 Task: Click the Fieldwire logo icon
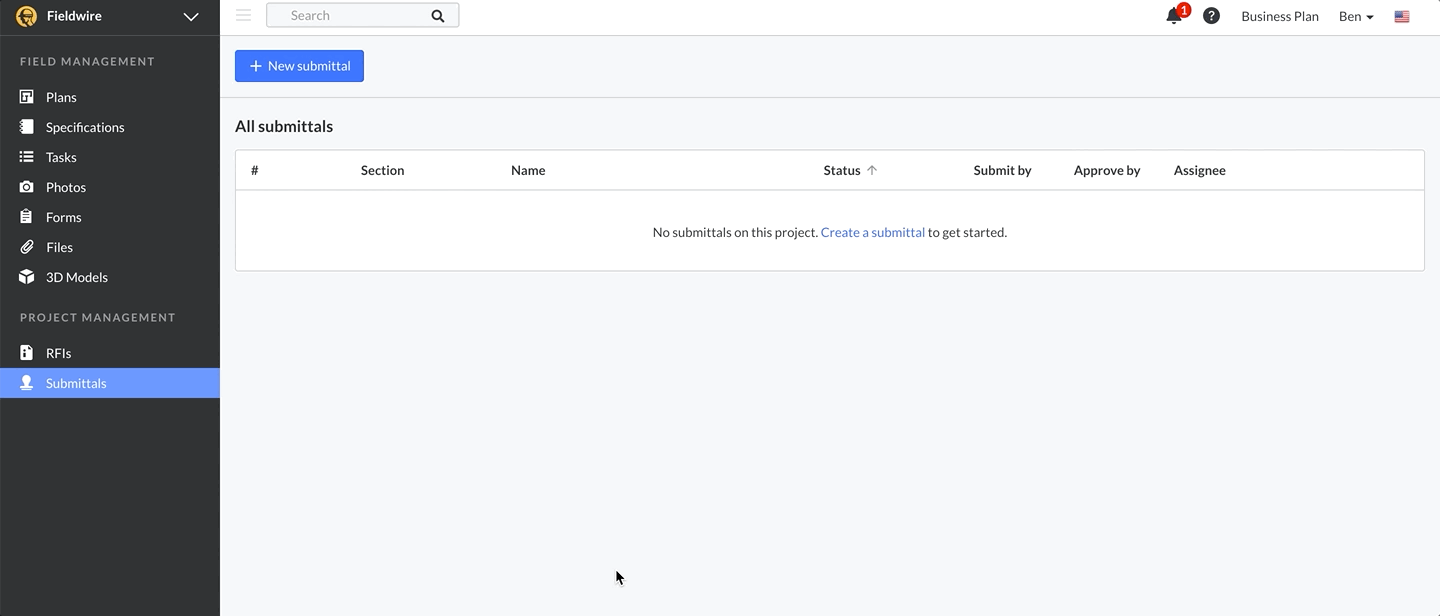27,16
